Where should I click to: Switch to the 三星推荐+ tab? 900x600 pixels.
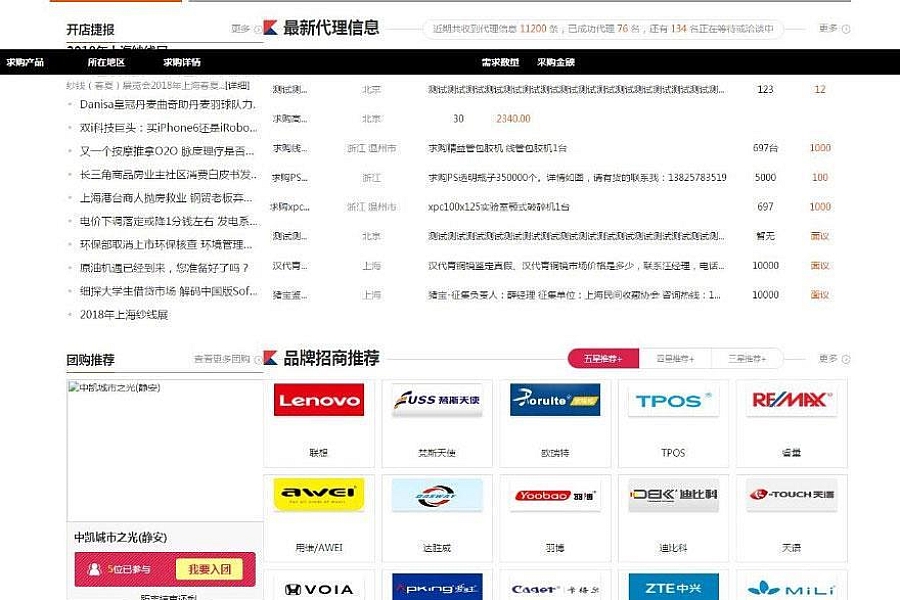tap(747, 359)
